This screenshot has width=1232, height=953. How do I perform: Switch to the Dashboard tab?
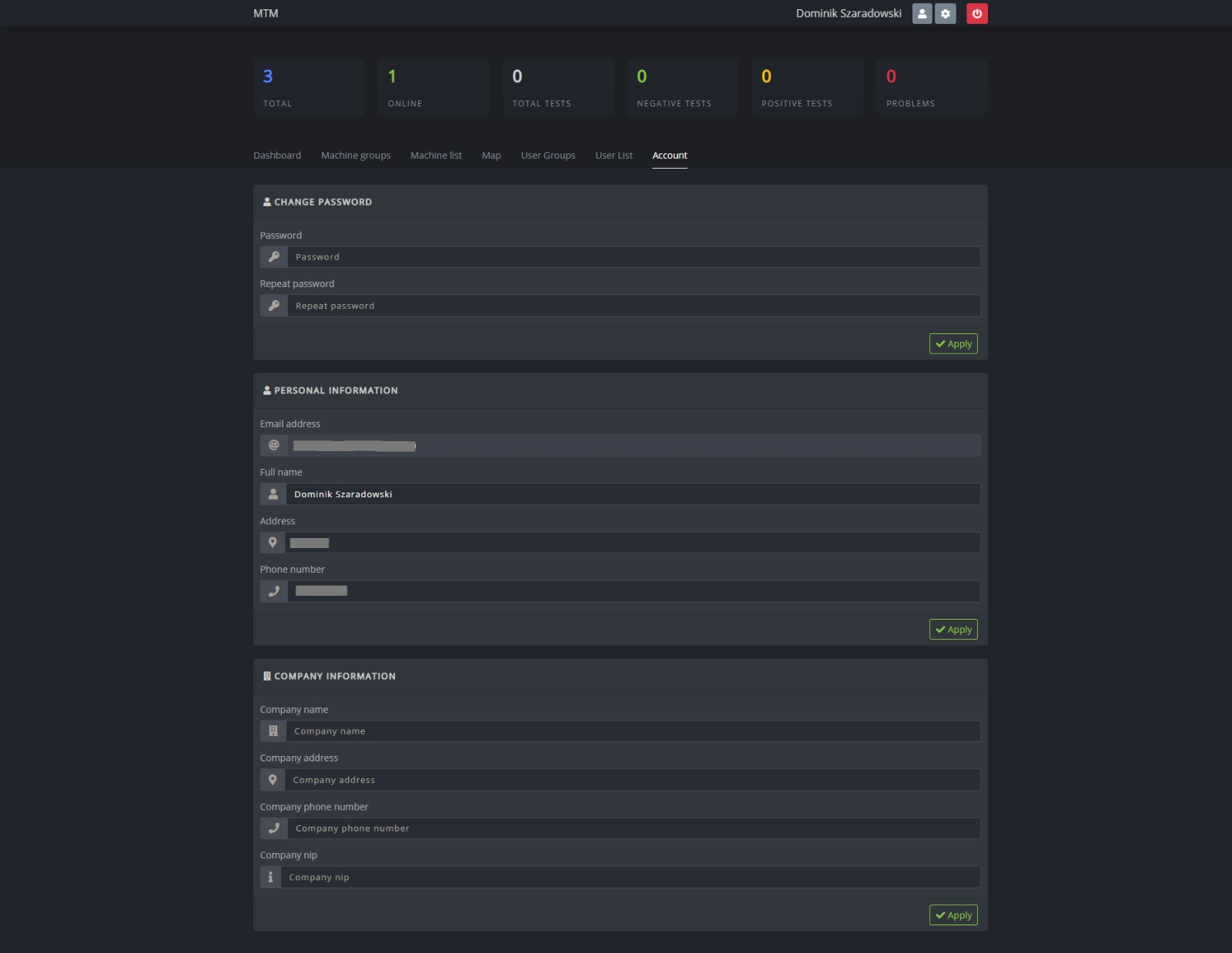point(277,155)
